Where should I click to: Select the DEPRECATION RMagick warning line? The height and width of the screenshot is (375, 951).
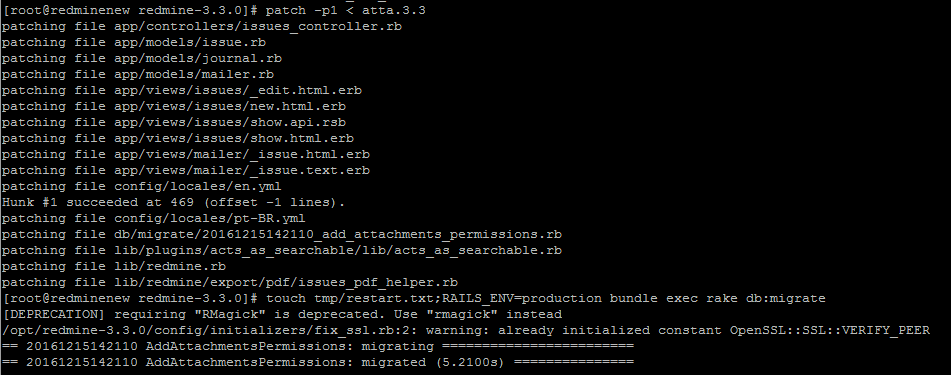[281, 314]
